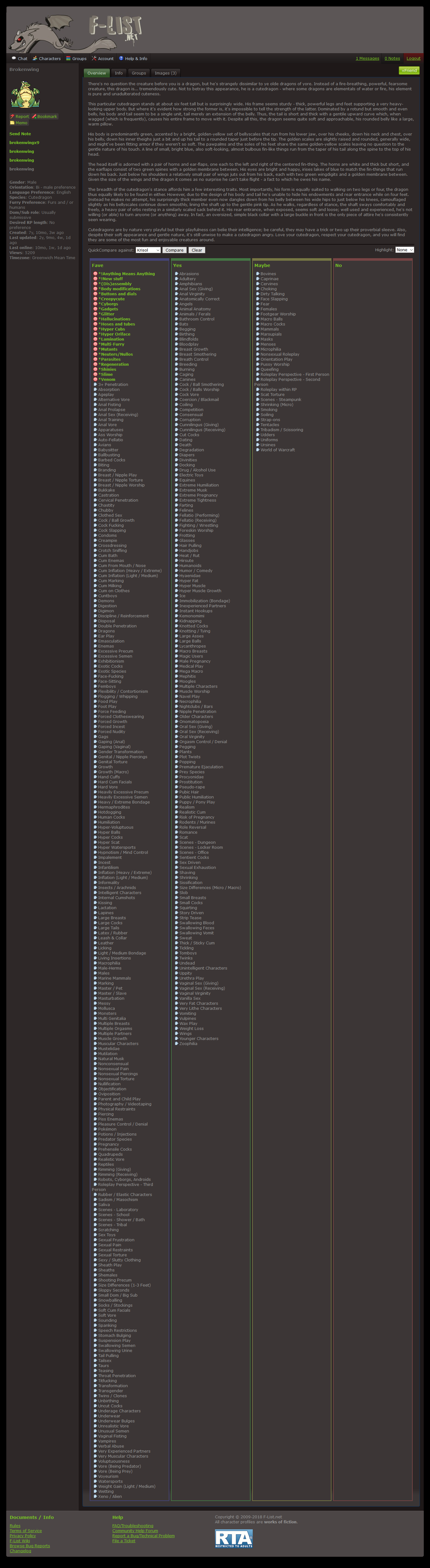Switch to the Overview tab
The height and width of the screenshot is (1568, 430).
tap(96, 73)
